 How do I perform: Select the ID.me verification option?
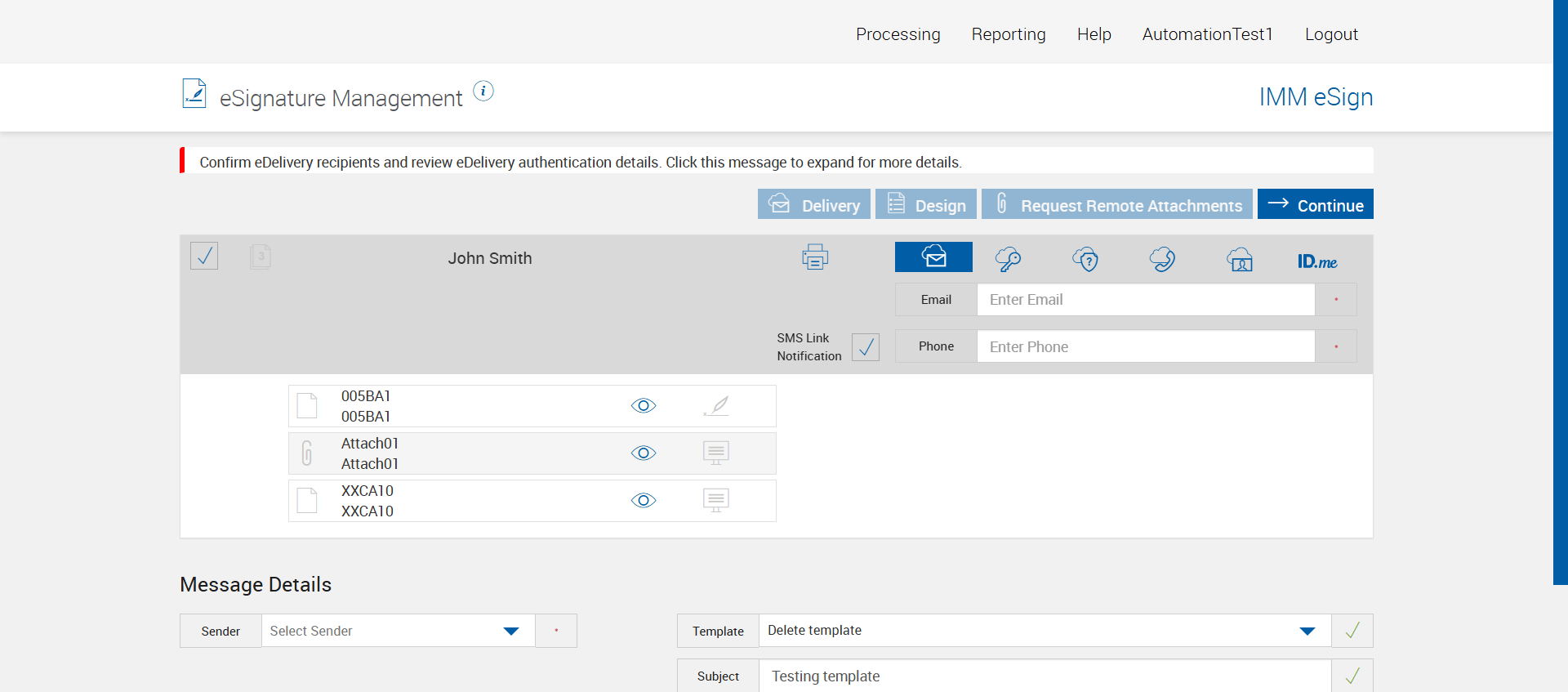[x=1316, y=261]
